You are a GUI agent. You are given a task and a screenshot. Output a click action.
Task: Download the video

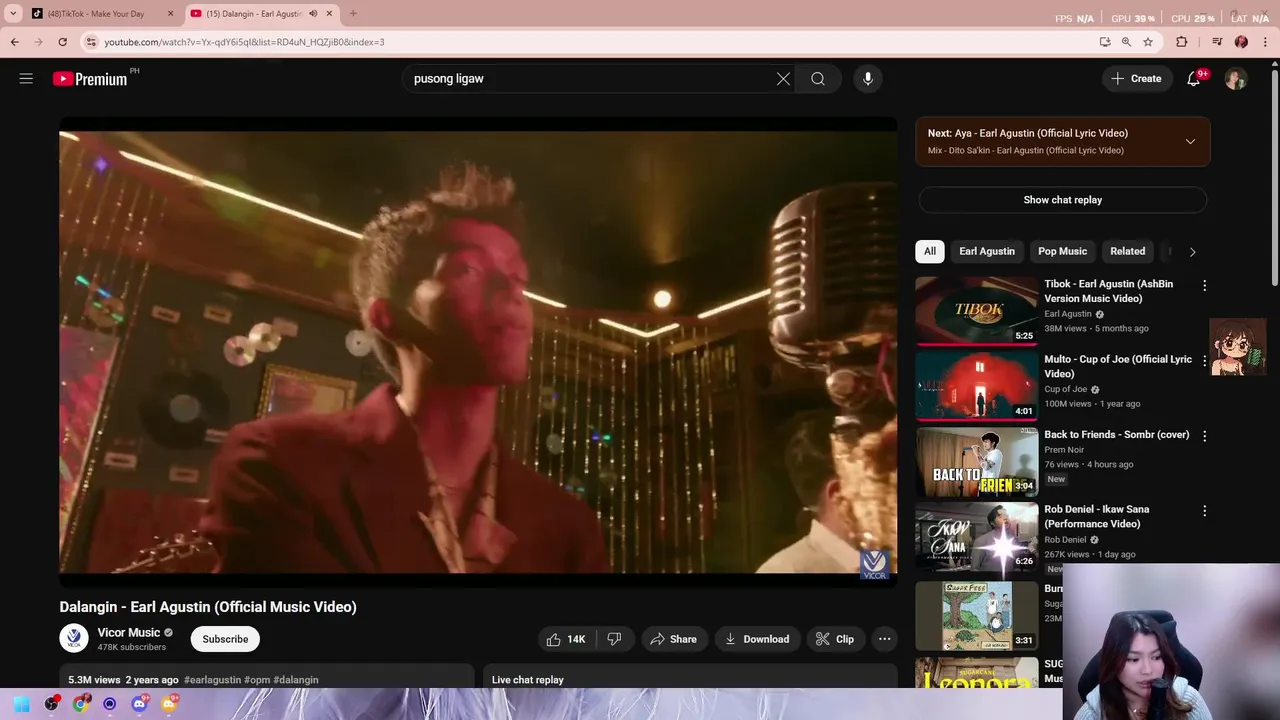click(x=757, y=639)
